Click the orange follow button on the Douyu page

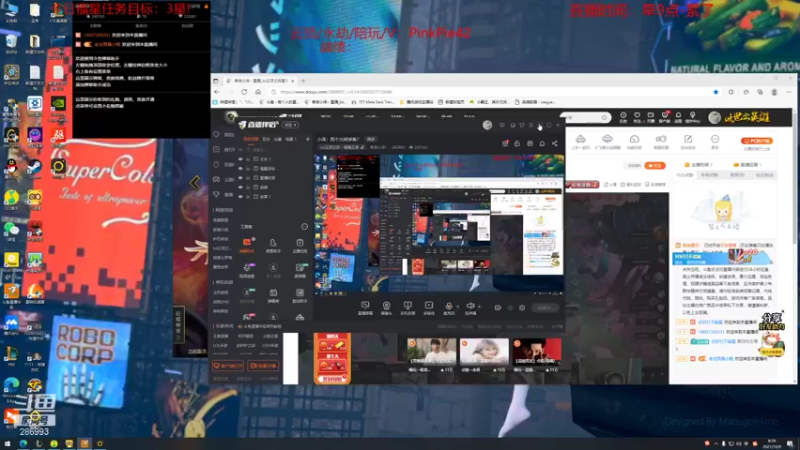click(655, 166)
